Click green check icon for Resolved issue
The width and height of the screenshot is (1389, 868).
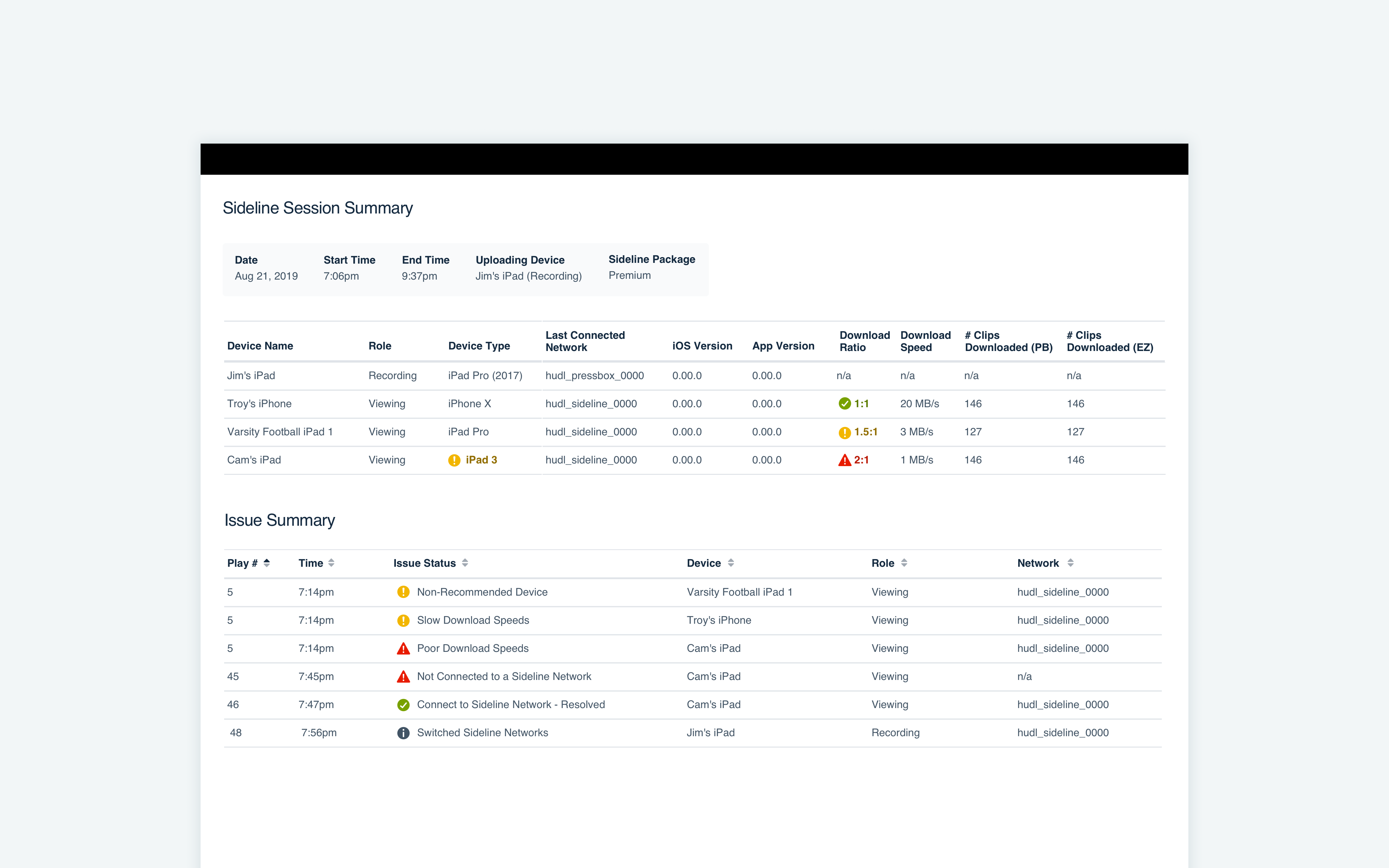pos(403,705)
